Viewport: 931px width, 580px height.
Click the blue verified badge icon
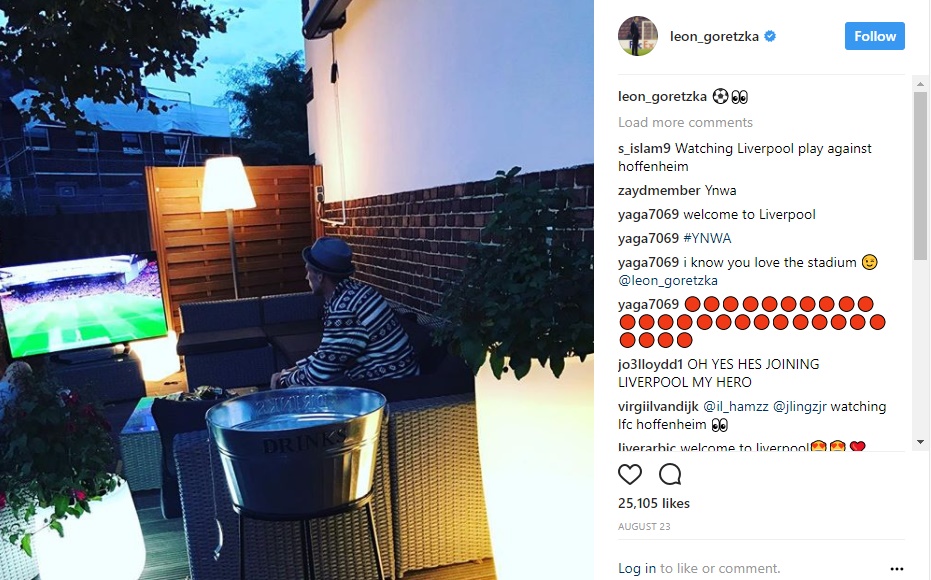(x=770, y=36)
